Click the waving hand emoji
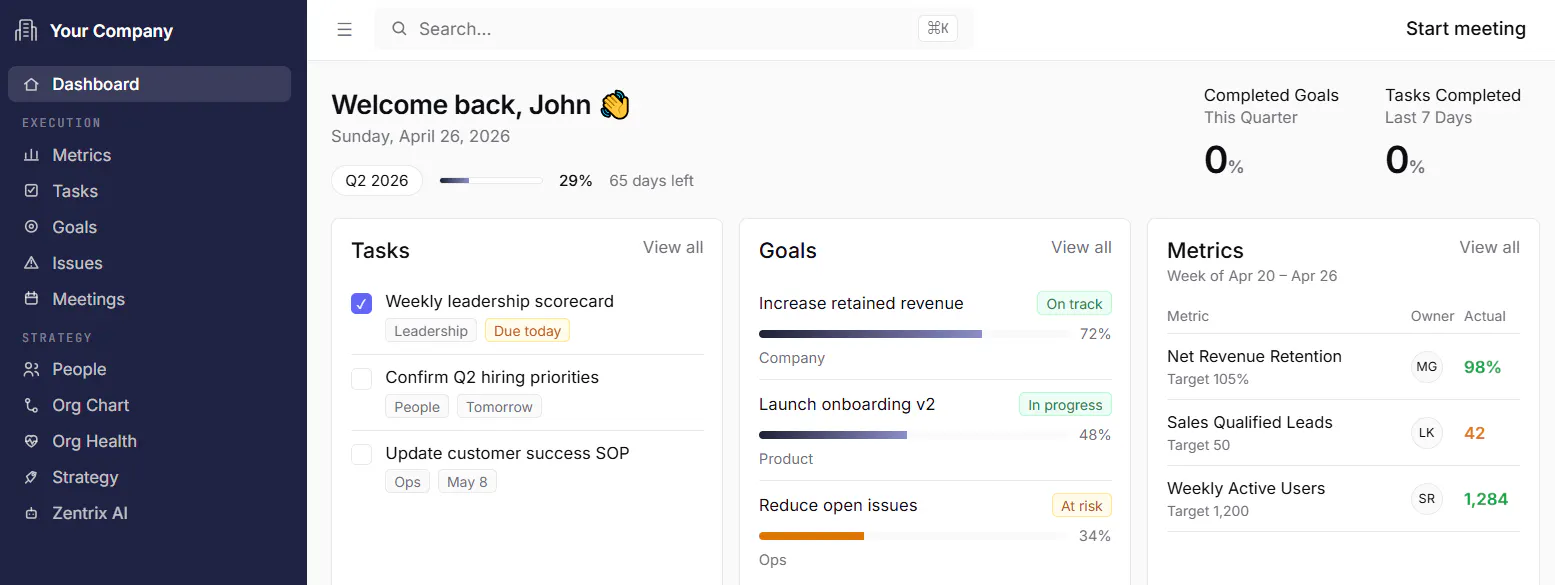The height and width of the screenshot is (585, 1555). pyautogui.click(x=615, y=105)
